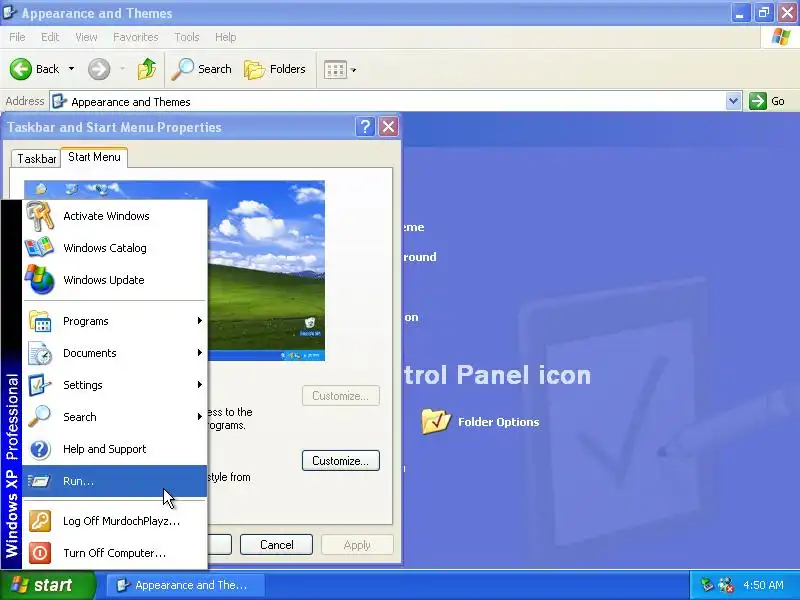Image resolution: width=800 pixels, height=600 pixels.
Task: Click Search in the Explorer toolbar
Action: (x=202, y=69)
